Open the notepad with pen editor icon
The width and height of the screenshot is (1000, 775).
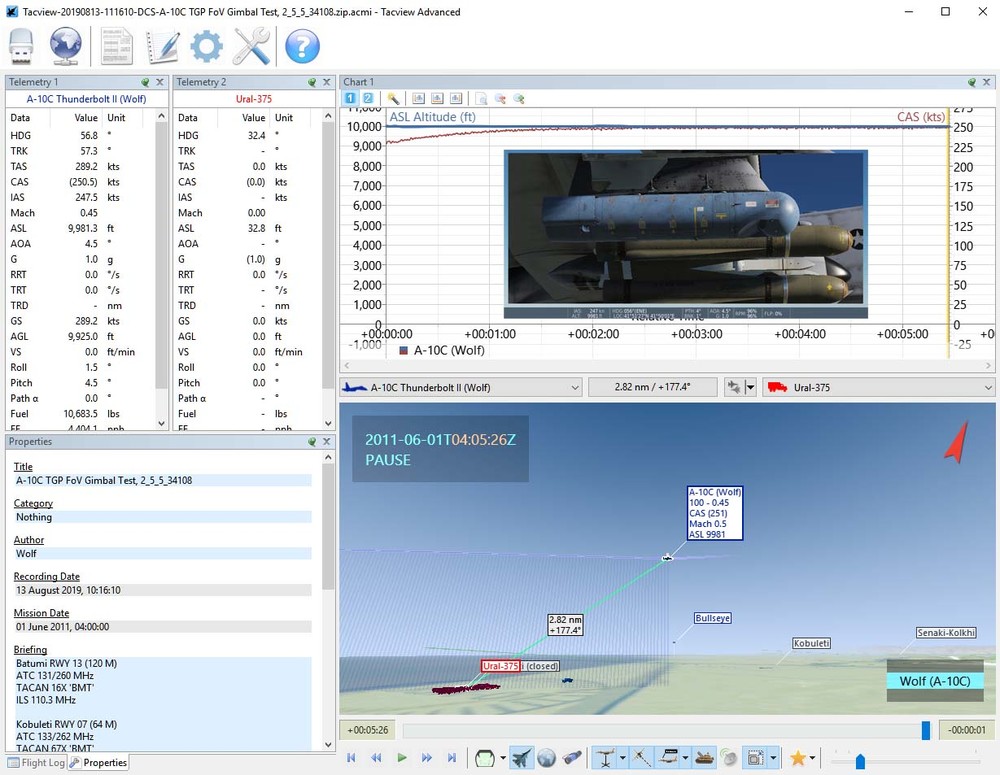coord(163,46)
